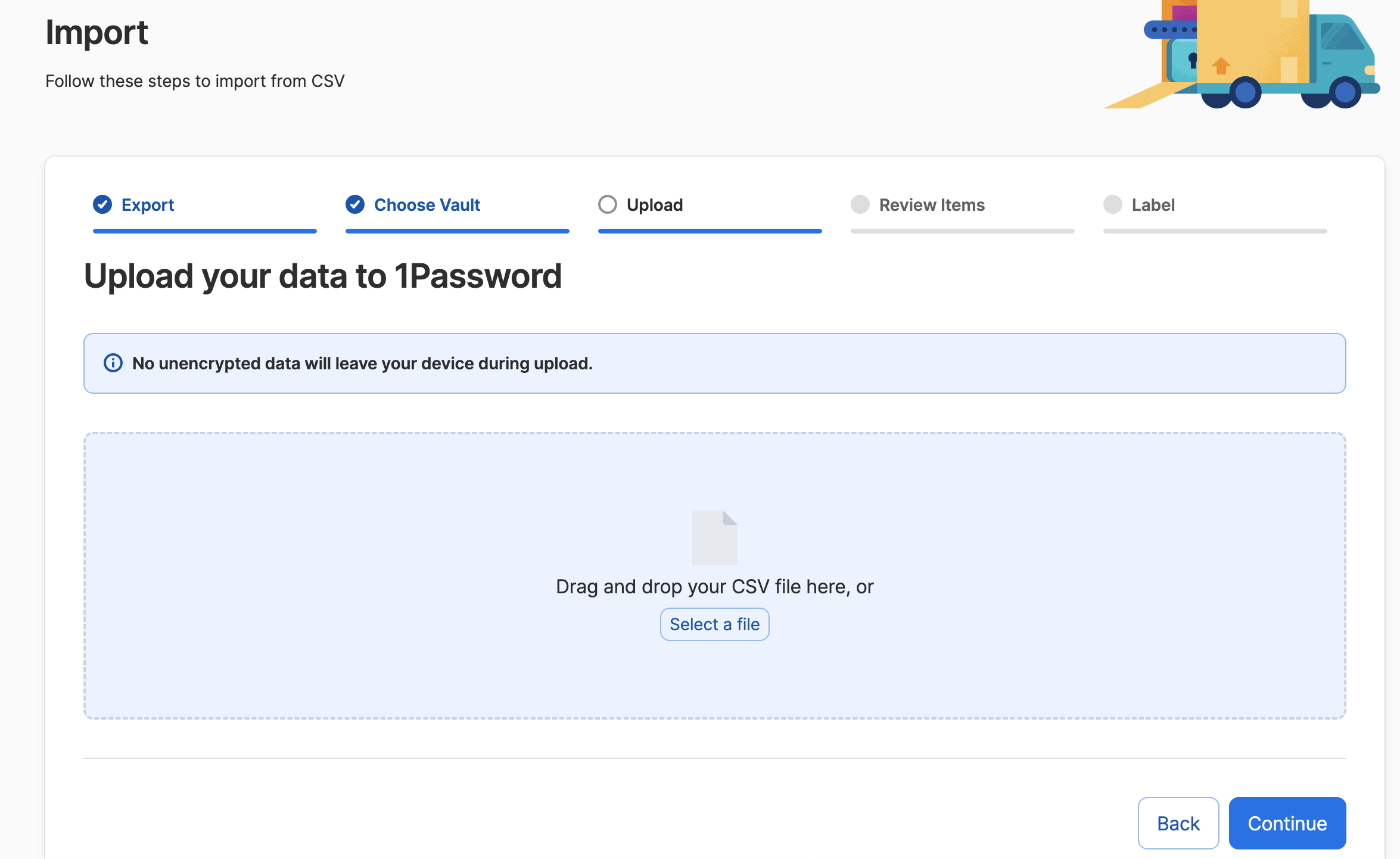Viewport: 1400px width, 859px height.
Task: Go Back to the previous step
Action: click(1178, 823)
